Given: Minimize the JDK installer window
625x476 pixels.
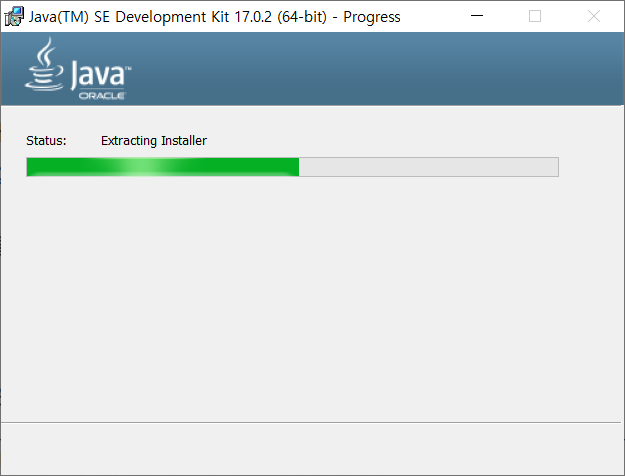Looking at the screenshot, I should [477, 16].
